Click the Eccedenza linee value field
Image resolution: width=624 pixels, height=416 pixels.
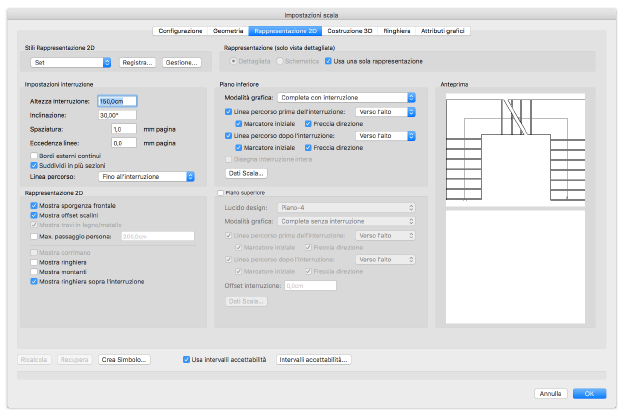124,143
